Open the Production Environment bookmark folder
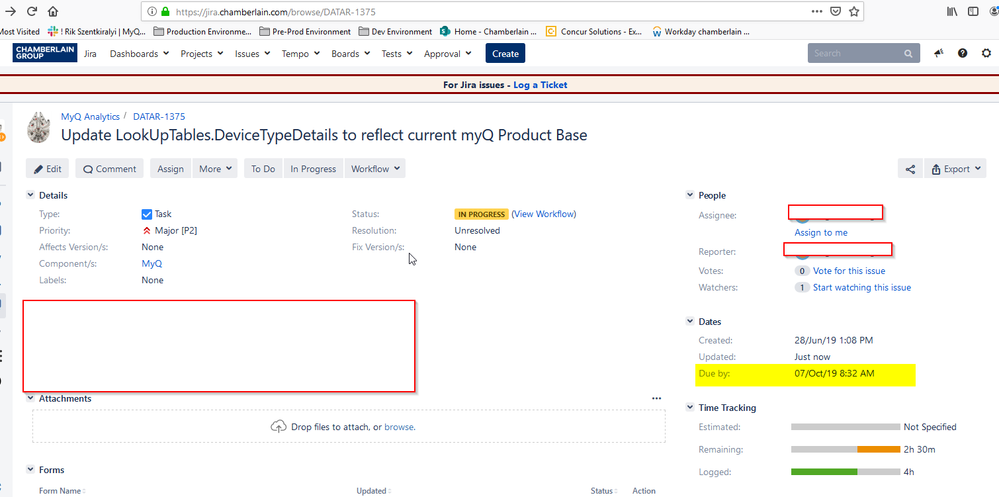Viewport: 999px width, 497px height. click(203, 31)
